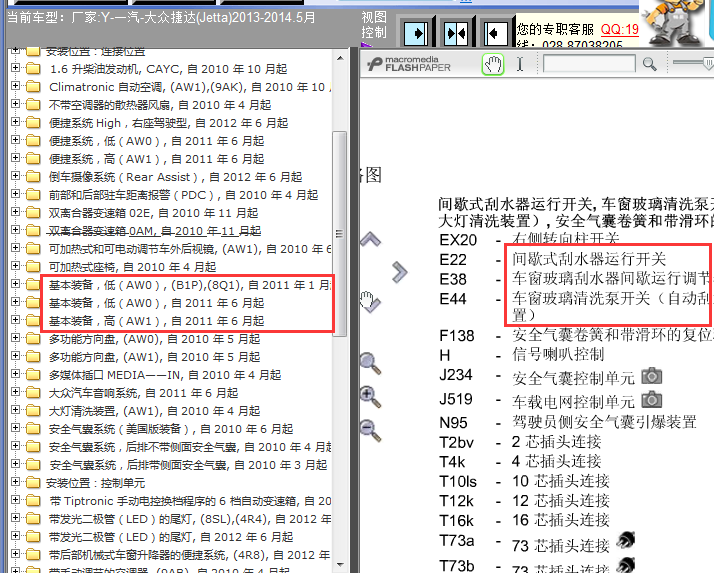Screen dimensions: 714x573
Task: Select 安全气囊系统（美国版装备）tree item
Action: [171, 429]
